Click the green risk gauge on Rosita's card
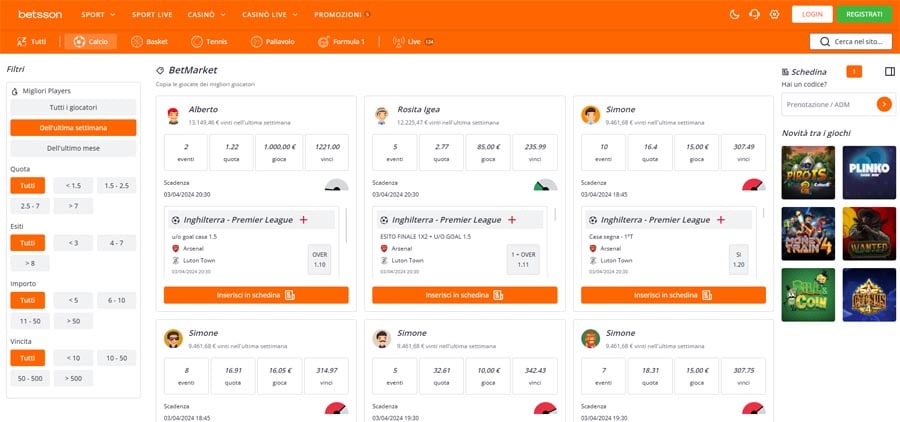900x422 pixels. click(x=545, y=185)
